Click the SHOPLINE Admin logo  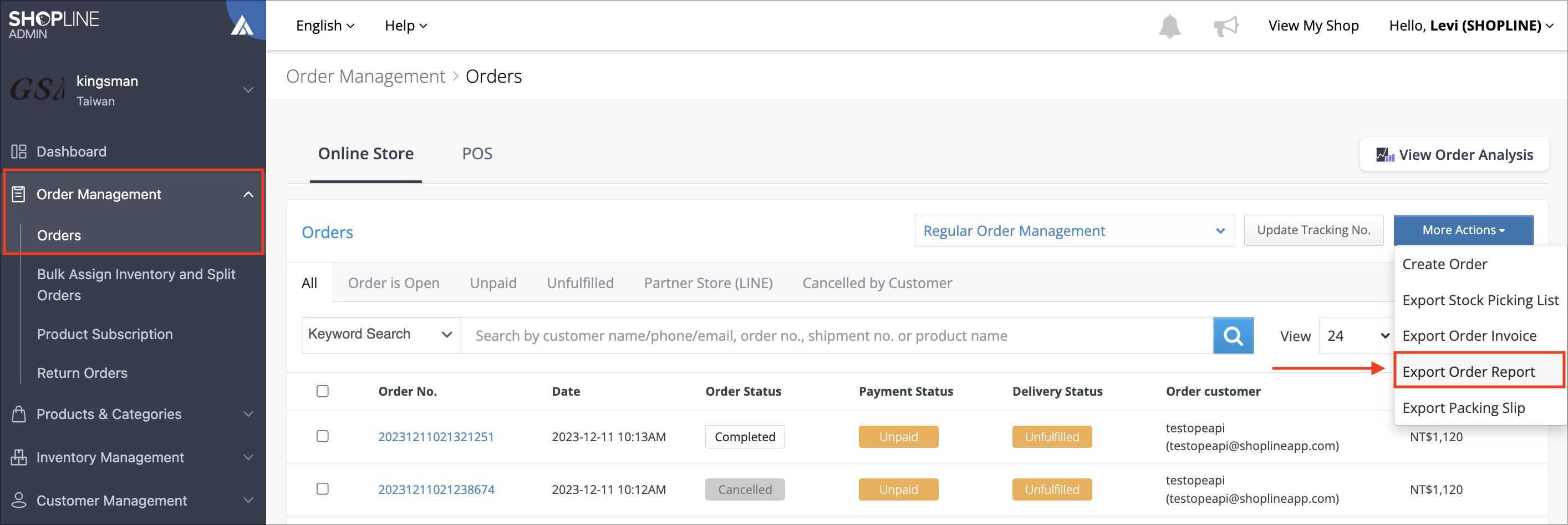coord(54,25)
